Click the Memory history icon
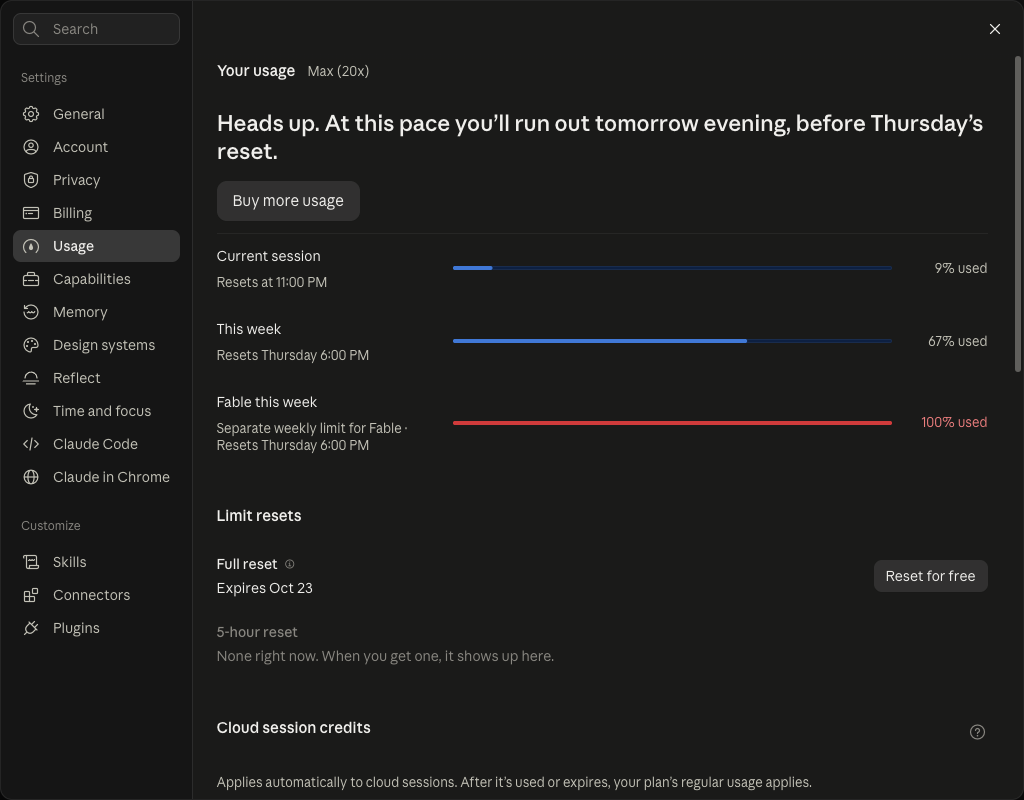This screenshot has width=1024, height=800. 31,312
